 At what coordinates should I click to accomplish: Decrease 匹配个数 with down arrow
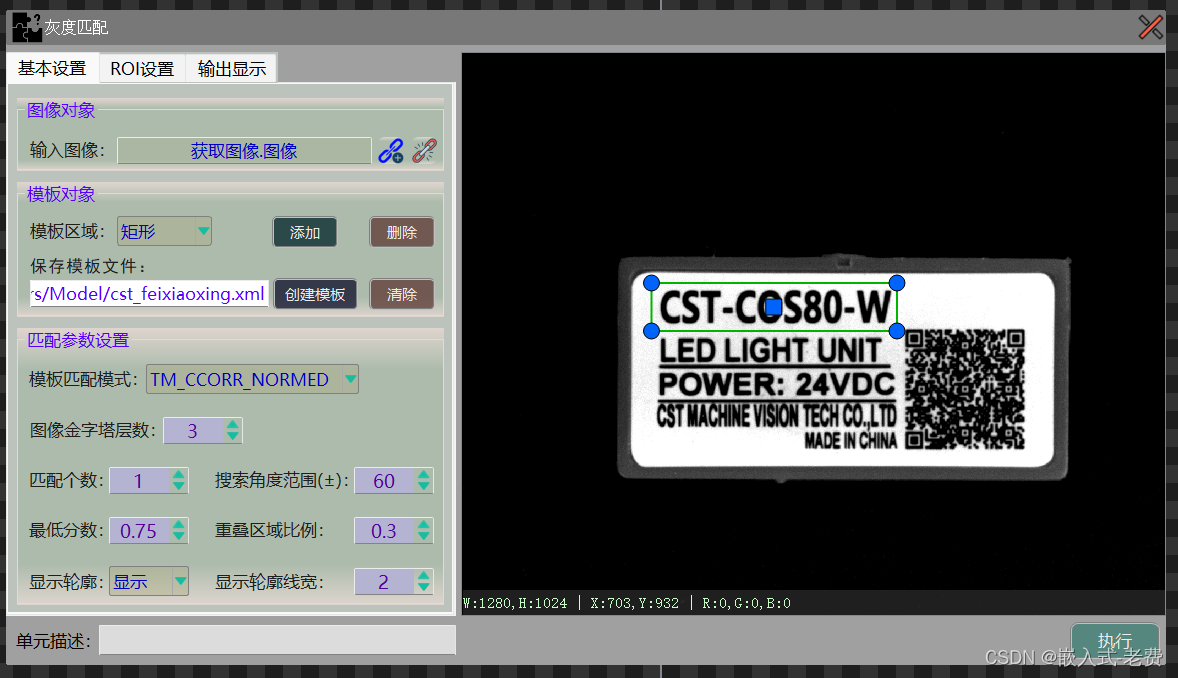click(178, 487)
